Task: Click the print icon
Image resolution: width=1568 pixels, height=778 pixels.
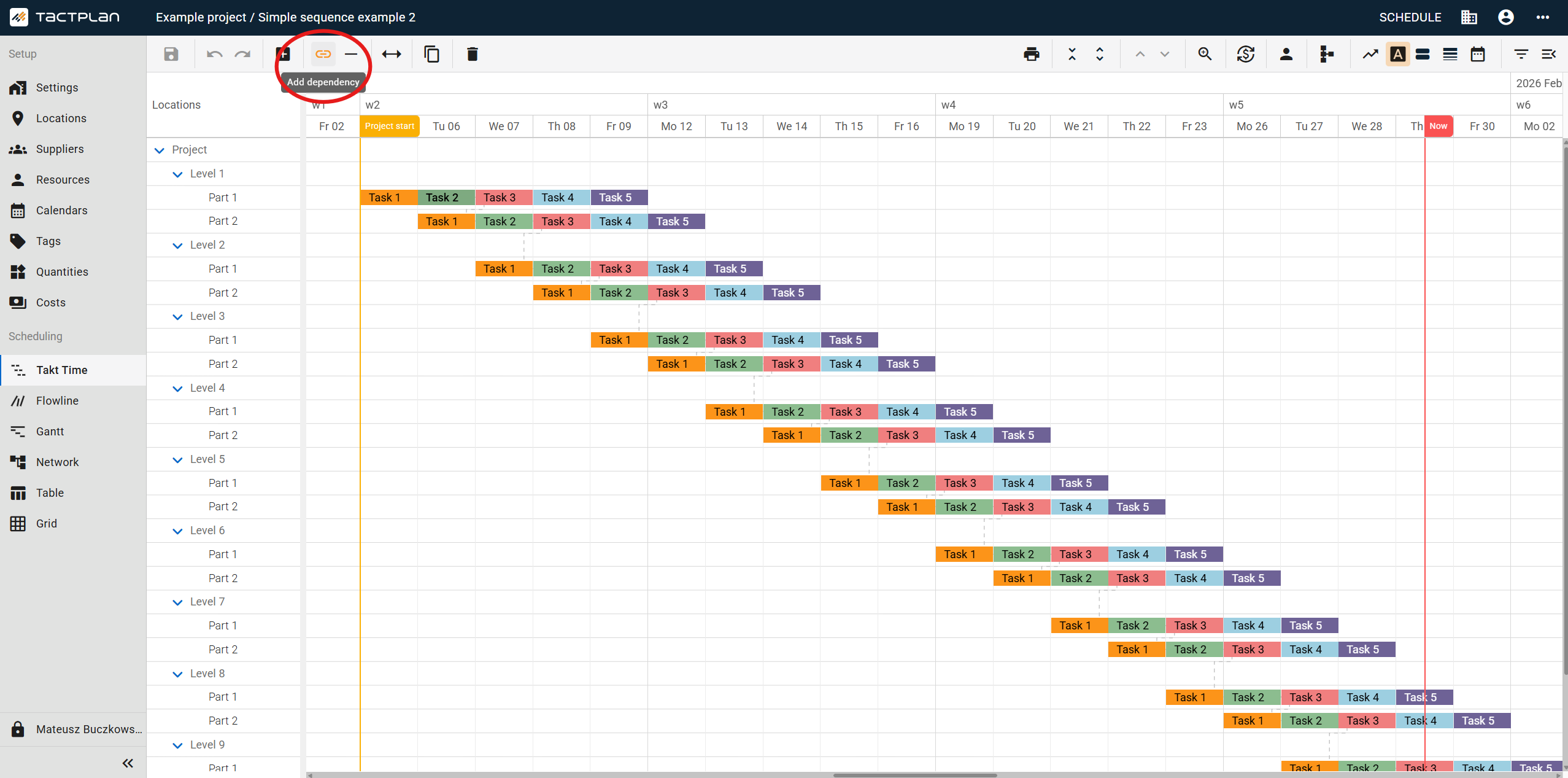Action: (x=1032, y=54)
